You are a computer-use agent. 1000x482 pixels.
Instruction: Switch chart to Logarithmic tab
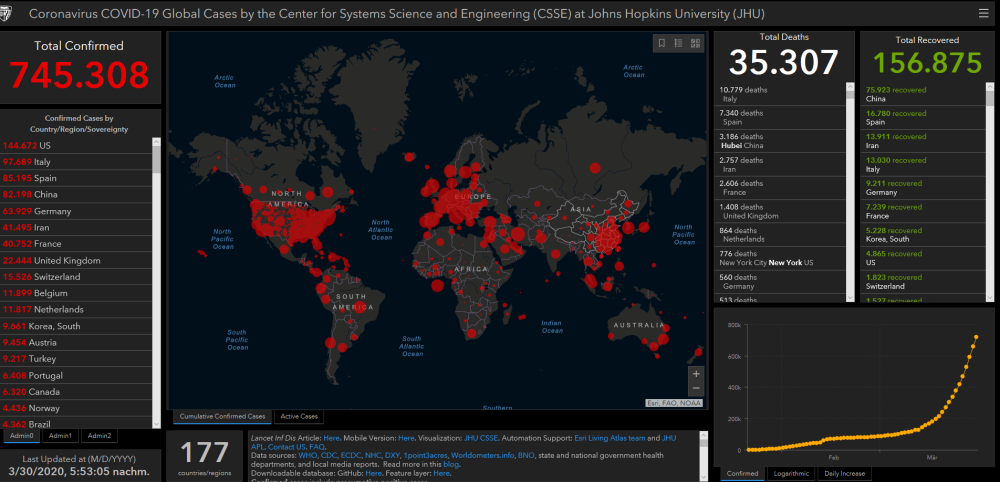tap(790, 473)
